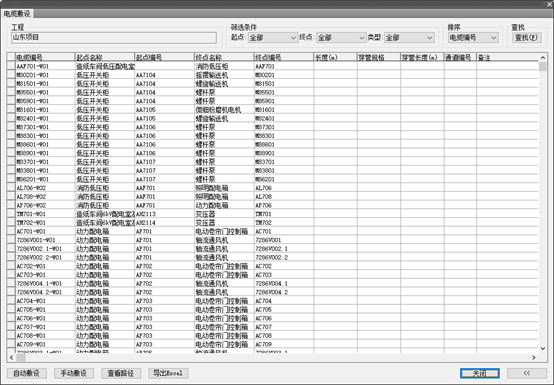
Task: Click the 通道编号 column header
Action: (x=460, y=57)
